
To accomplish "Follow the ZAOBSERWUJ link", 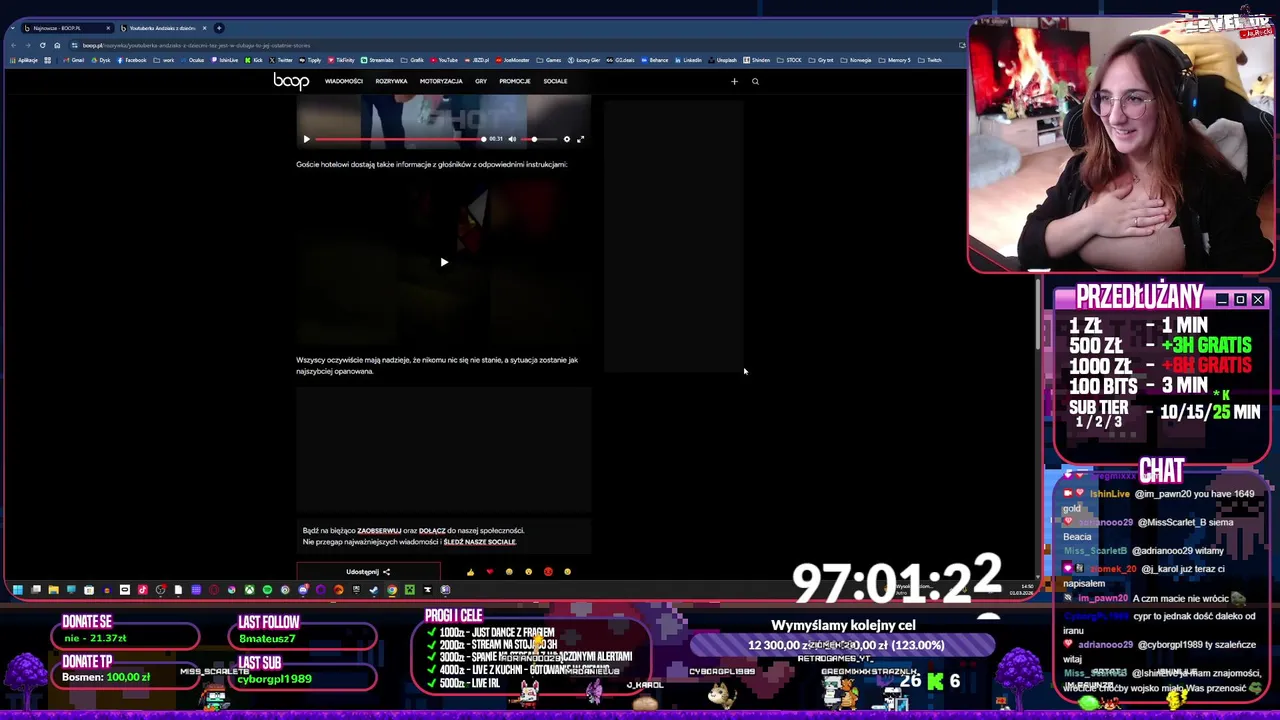I will (x=379, y=531).
